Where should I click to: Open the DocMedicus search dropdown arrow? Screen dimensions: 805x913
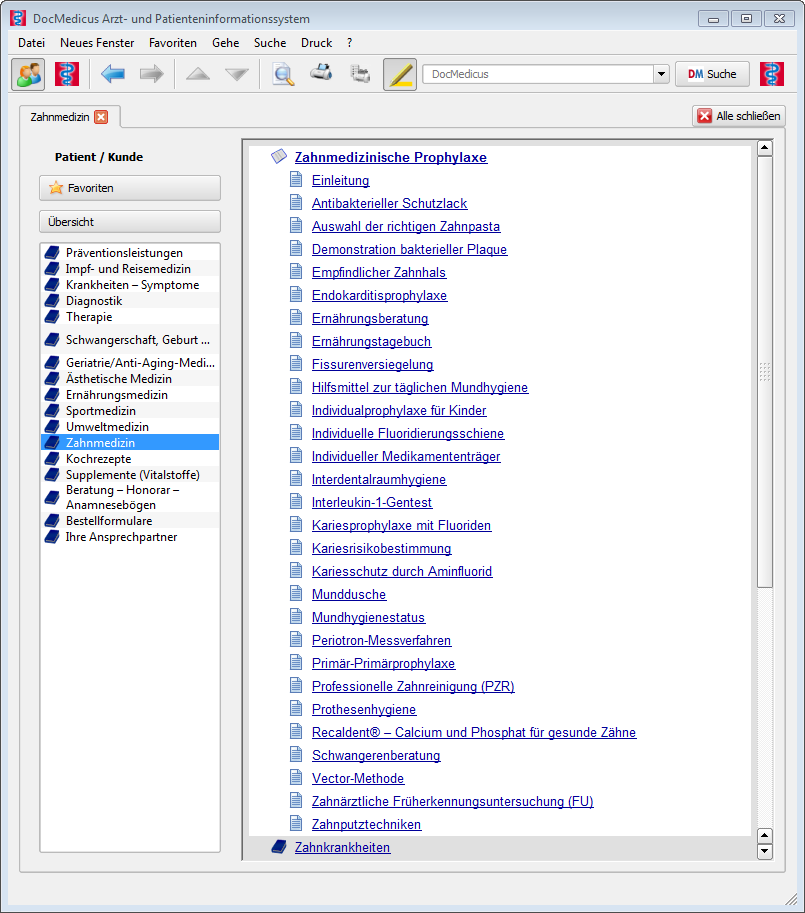[x=661, y=74]
